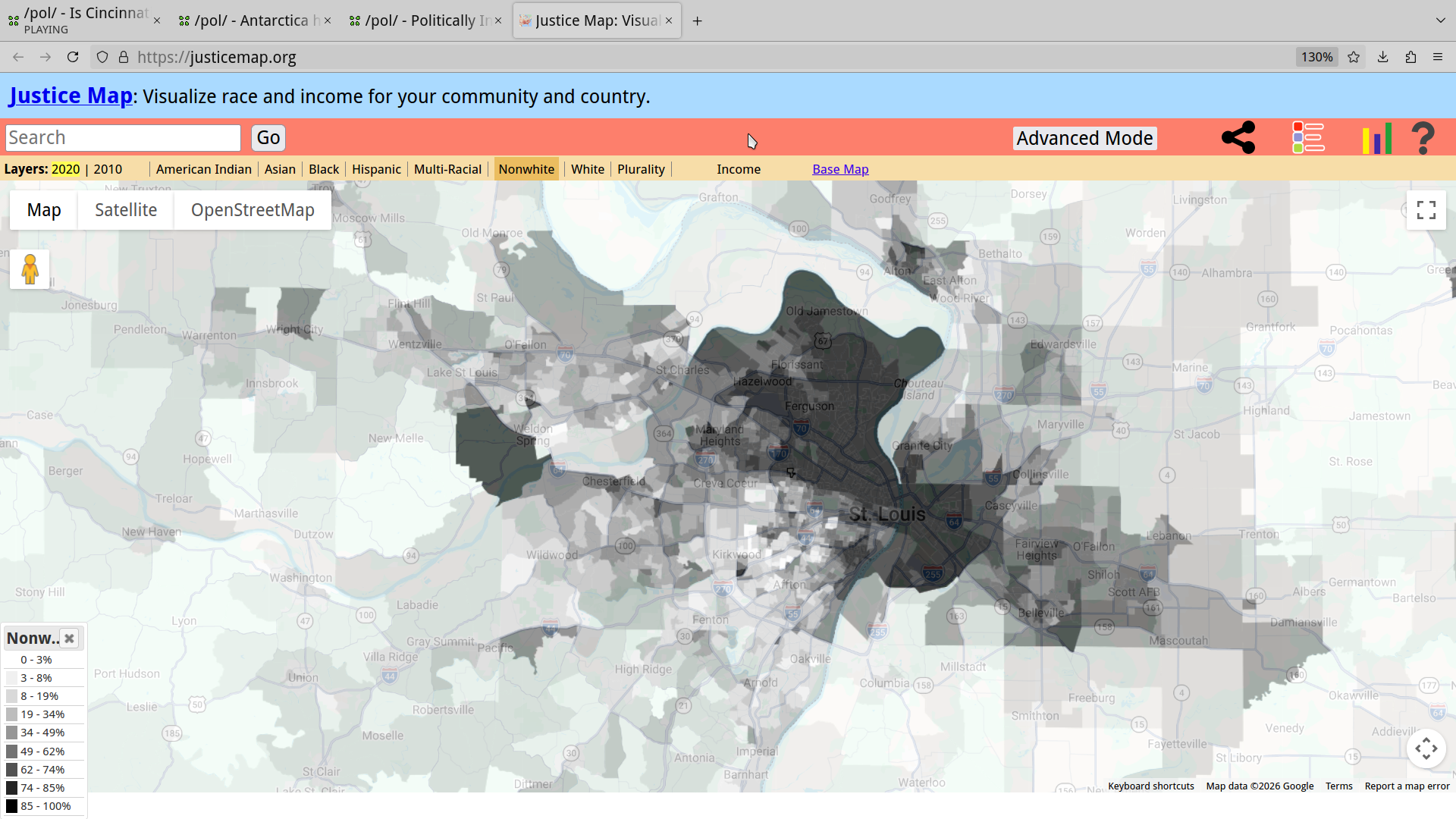Switch to the OpenStreetMap view
1456x819 pixels.
click(x=253, y=210)
